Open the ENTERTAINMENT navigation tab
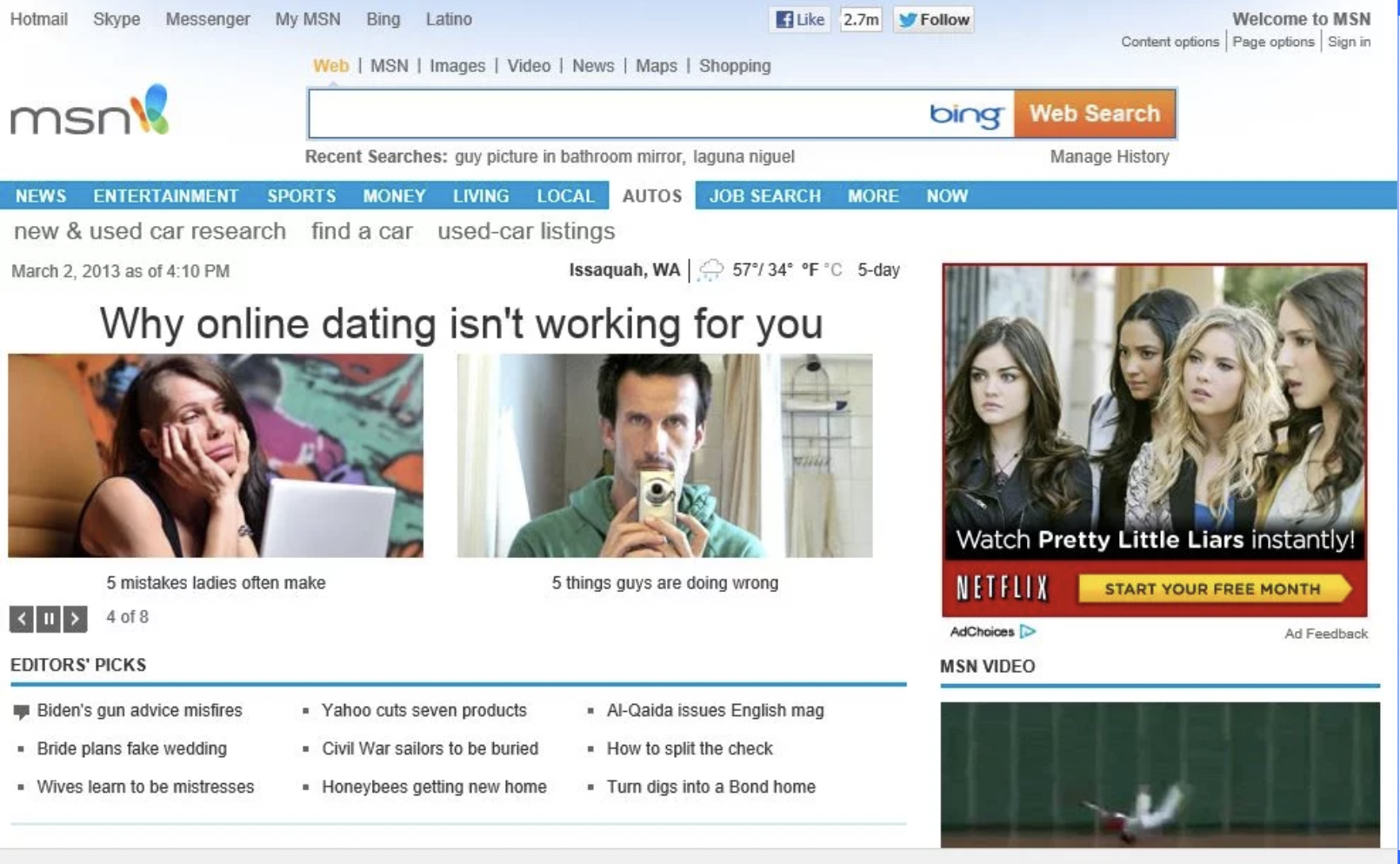The width and height of the screenshot is (1400, 864). (x=166, y=196)
